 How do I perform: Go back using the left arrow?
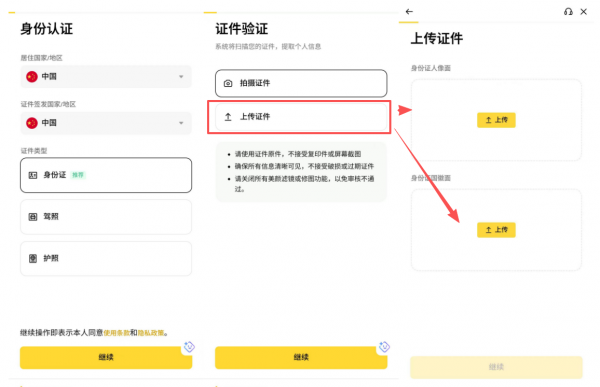pyautogui.click(x=409, y=11)
